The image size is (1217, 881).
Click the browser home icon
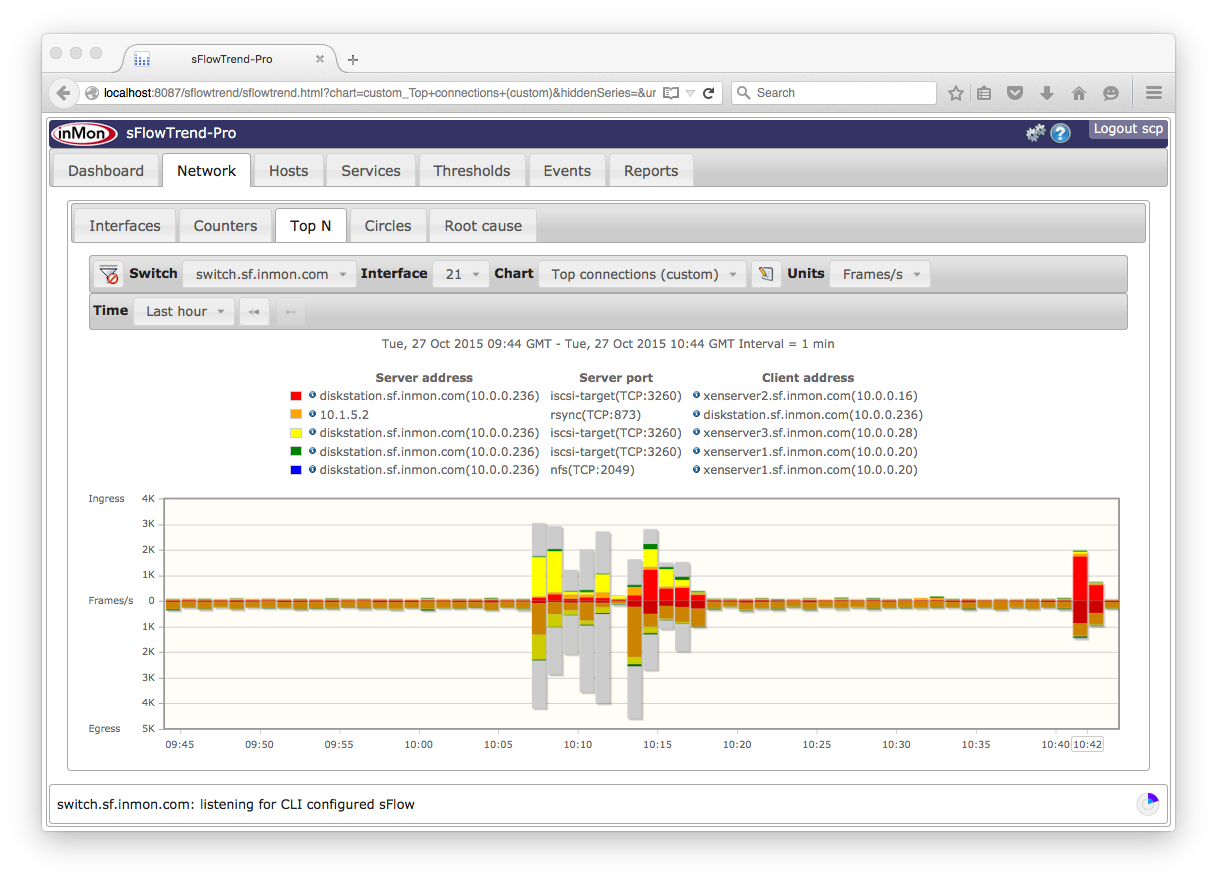[x=1079, y=93]
